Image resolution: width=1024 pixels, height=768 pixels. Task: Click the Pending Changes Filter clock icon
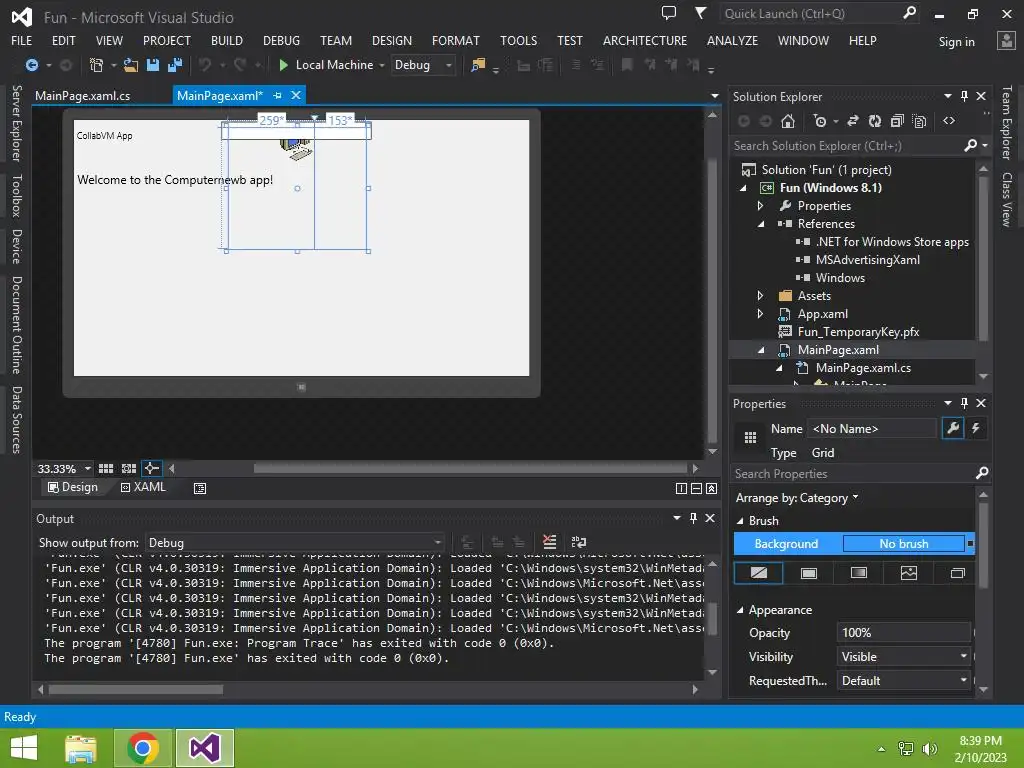pos(820,121)
